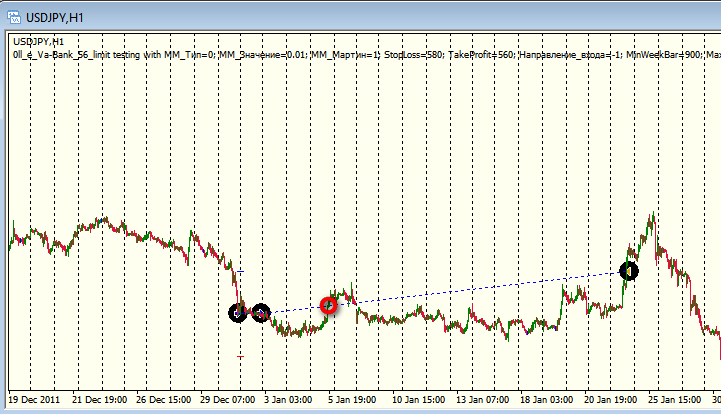Click the 25 Jan 15:00 time label
The width and height of the screenshot is (721, 414).
point(674,400)
